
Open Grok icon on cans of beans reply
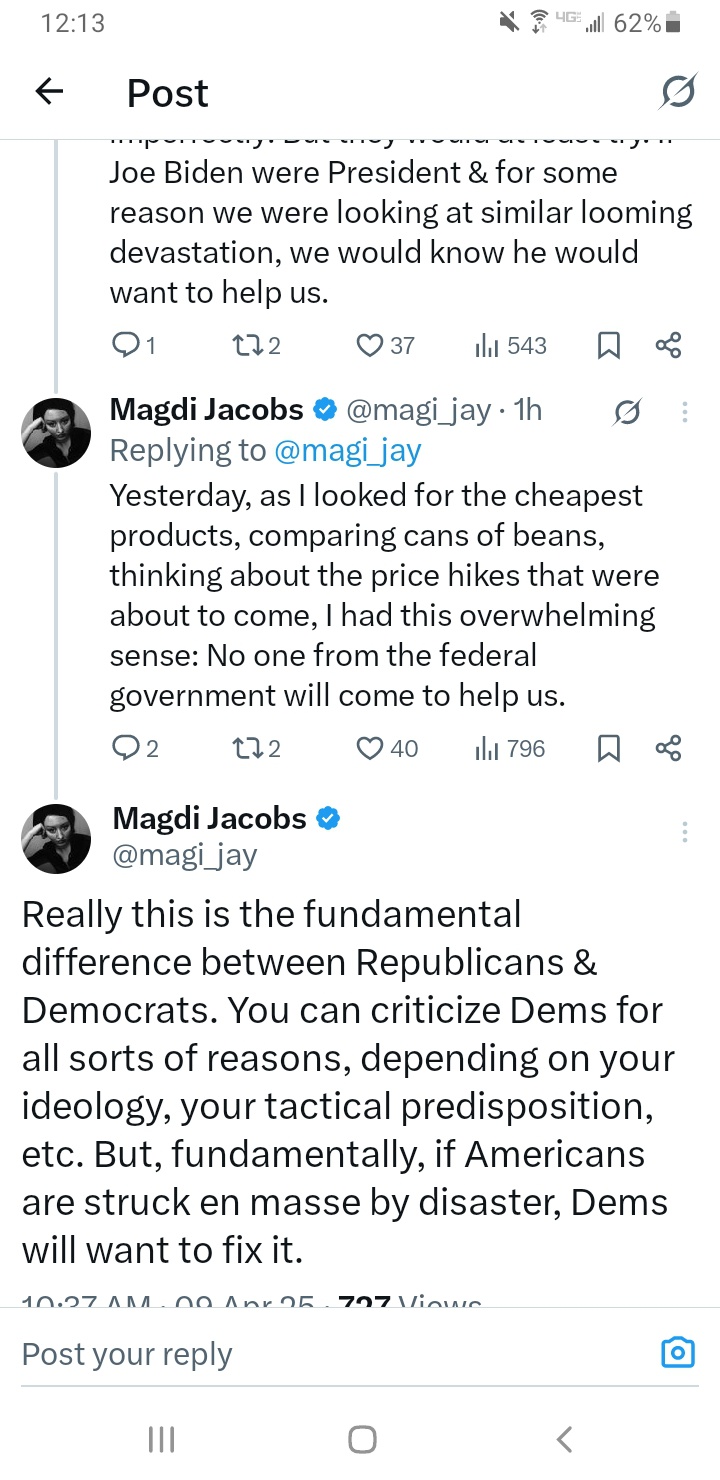tap(627, 411)
